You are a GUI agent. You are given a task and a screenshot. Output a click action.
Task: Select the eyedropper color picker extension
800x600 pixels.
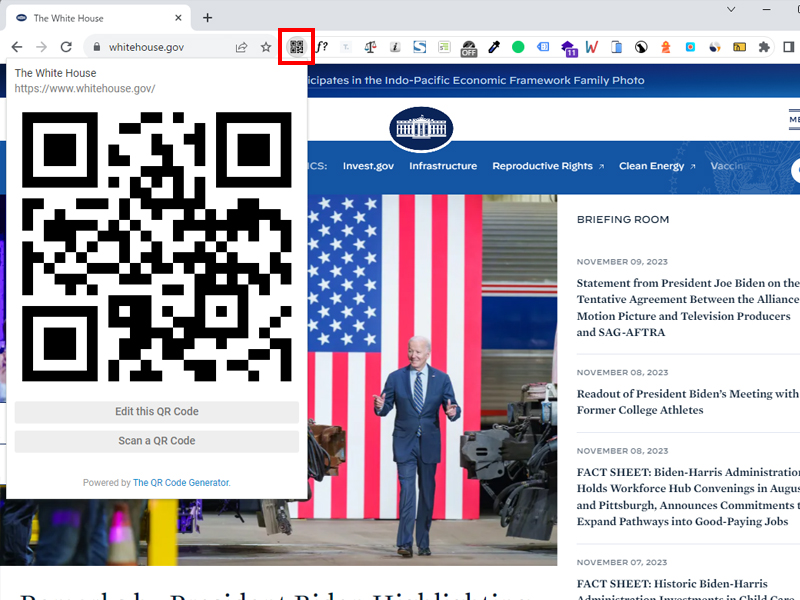tap(493, 47)
